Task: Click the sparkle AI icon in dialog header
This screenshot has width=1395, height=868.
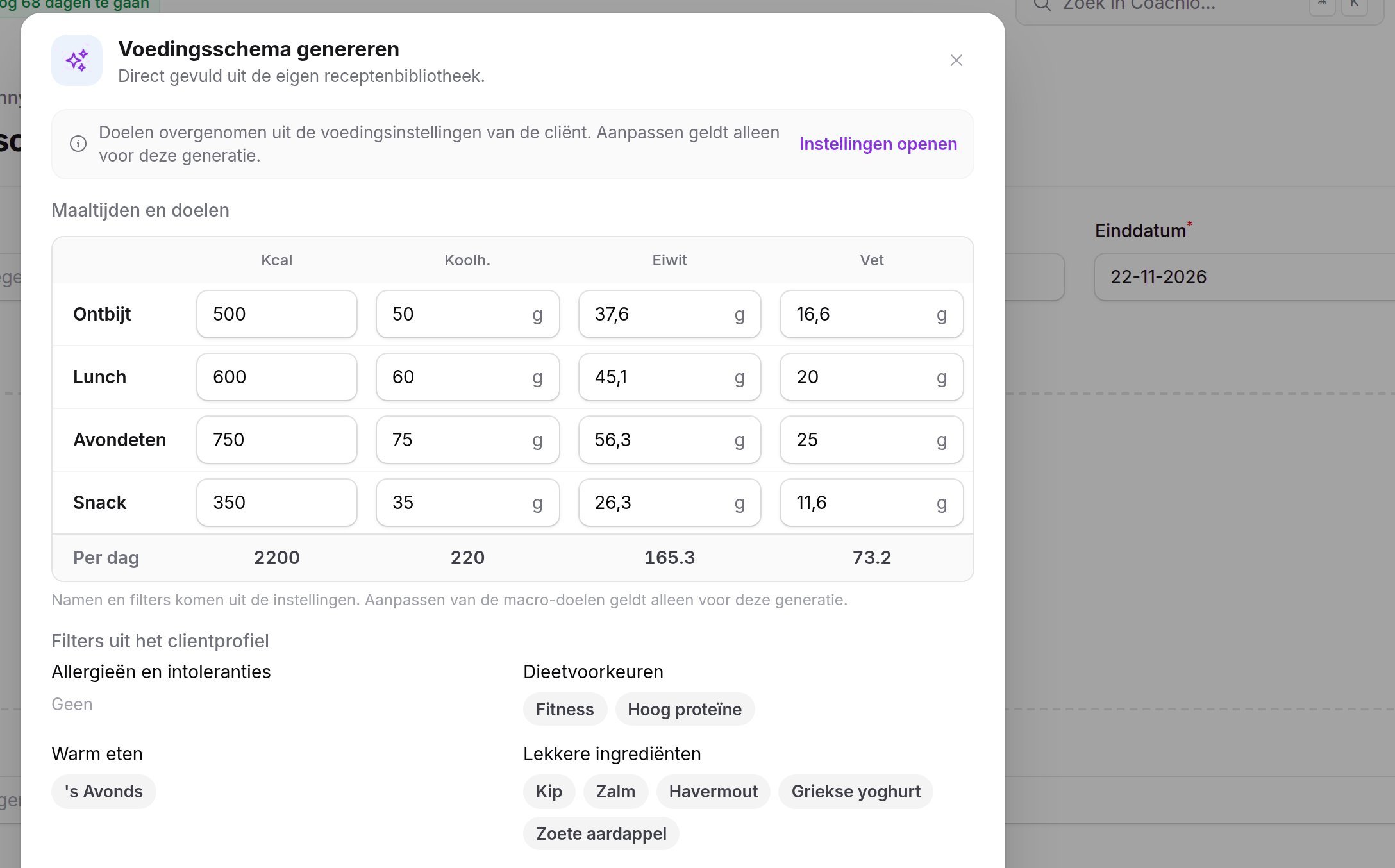Action: coord(77,60)
